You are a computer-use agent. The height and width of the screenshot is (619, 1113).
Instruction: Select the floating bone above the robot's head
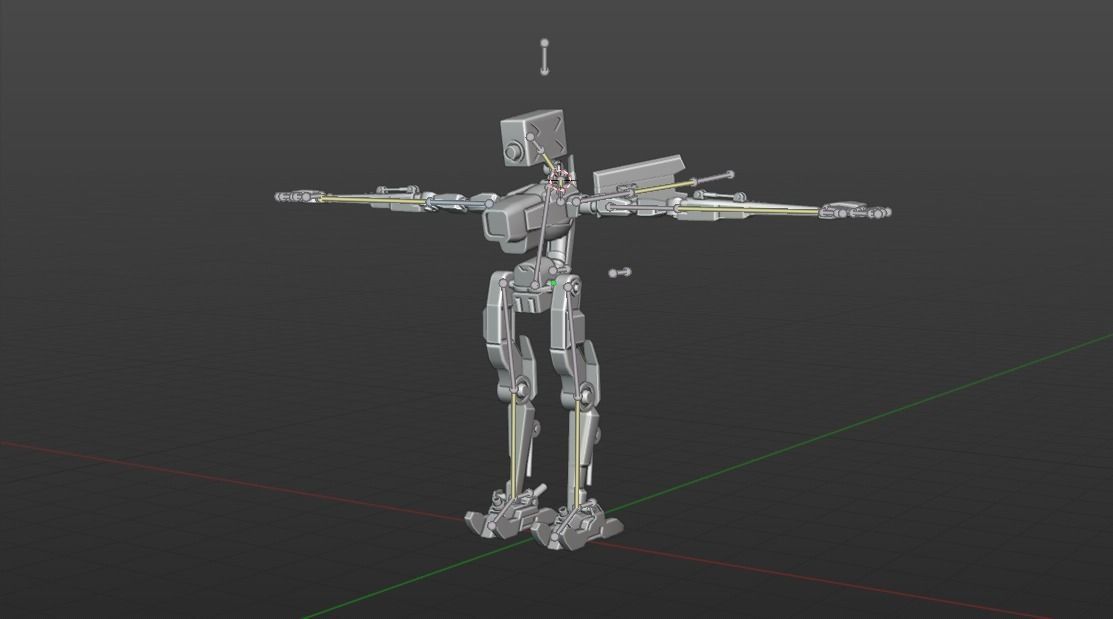[544, 57]
